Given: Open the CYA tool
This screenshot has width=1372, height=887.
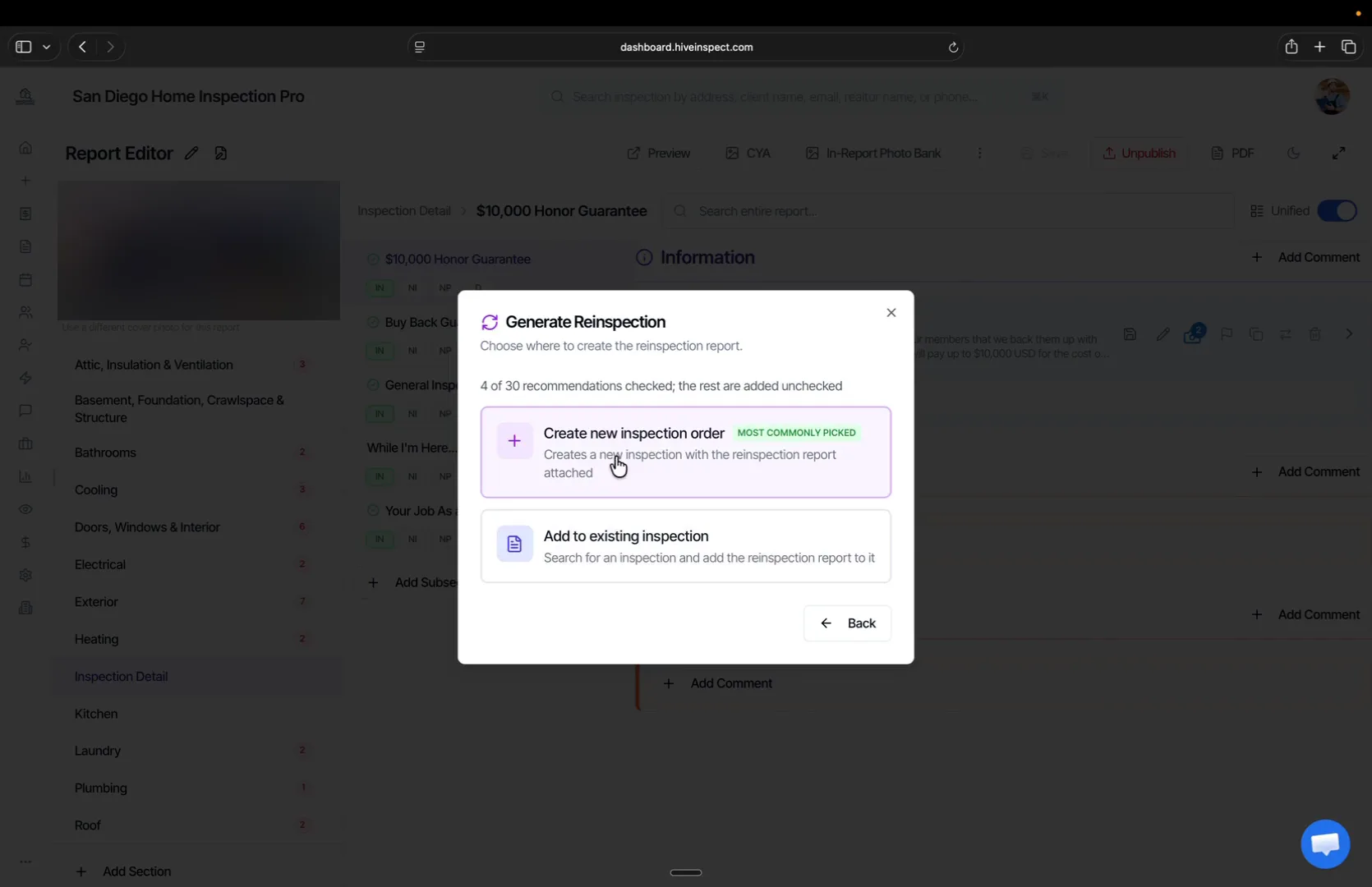Looking at the screenshot, I should coord(748,154).
